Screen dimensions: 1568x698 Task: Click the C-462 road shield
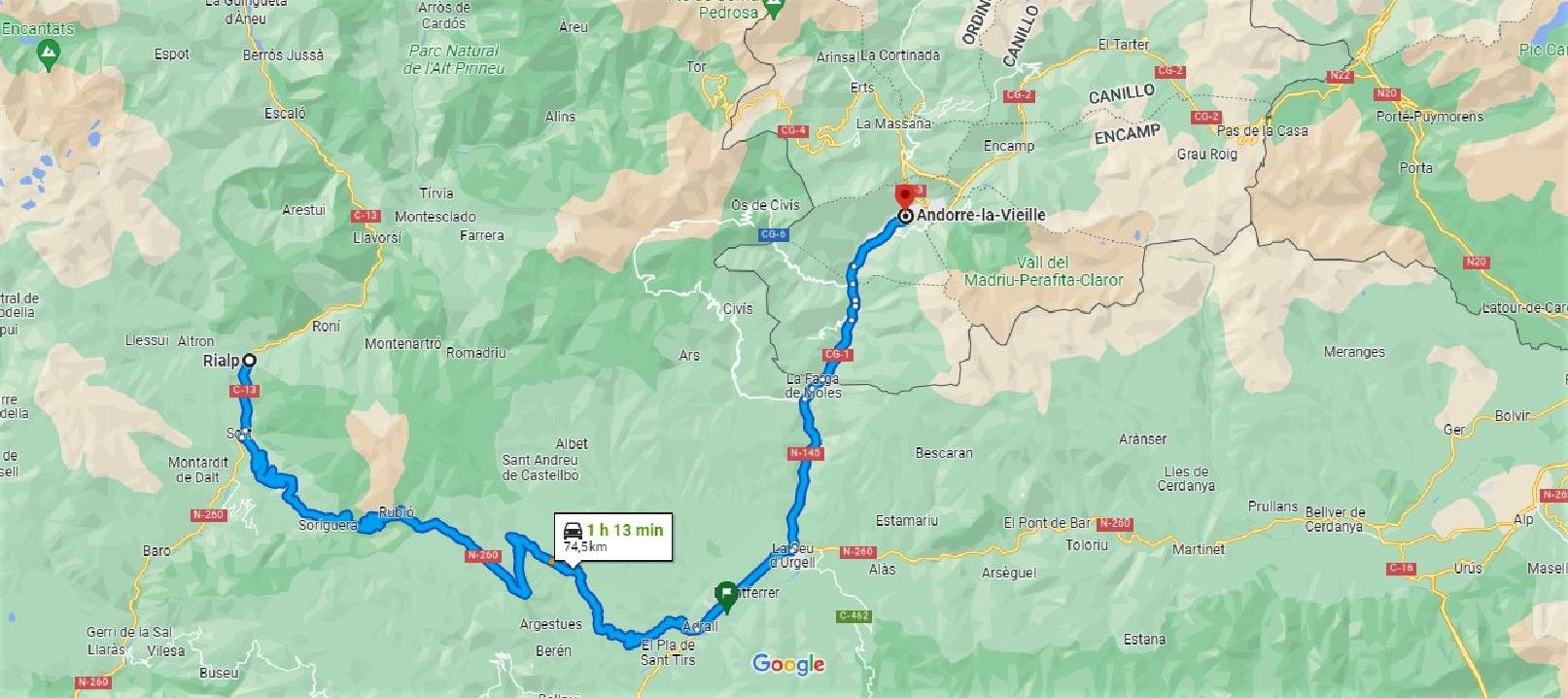[854, 615]
